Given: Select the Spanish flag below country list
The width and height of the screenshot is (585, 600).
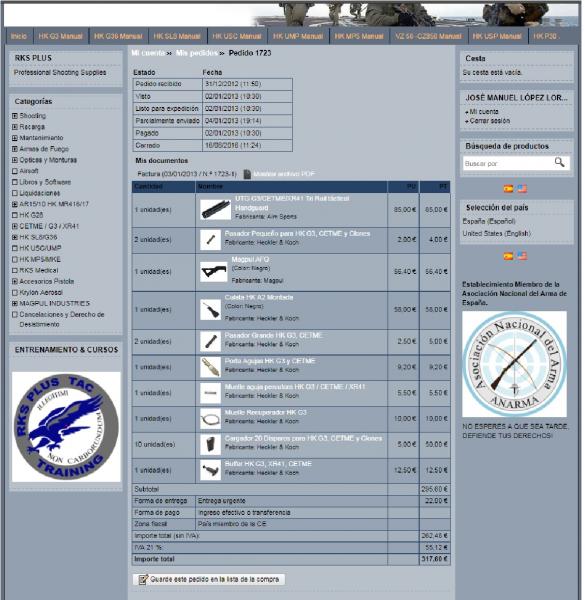Looking at the screenshot, I should (x=508, y=256).
